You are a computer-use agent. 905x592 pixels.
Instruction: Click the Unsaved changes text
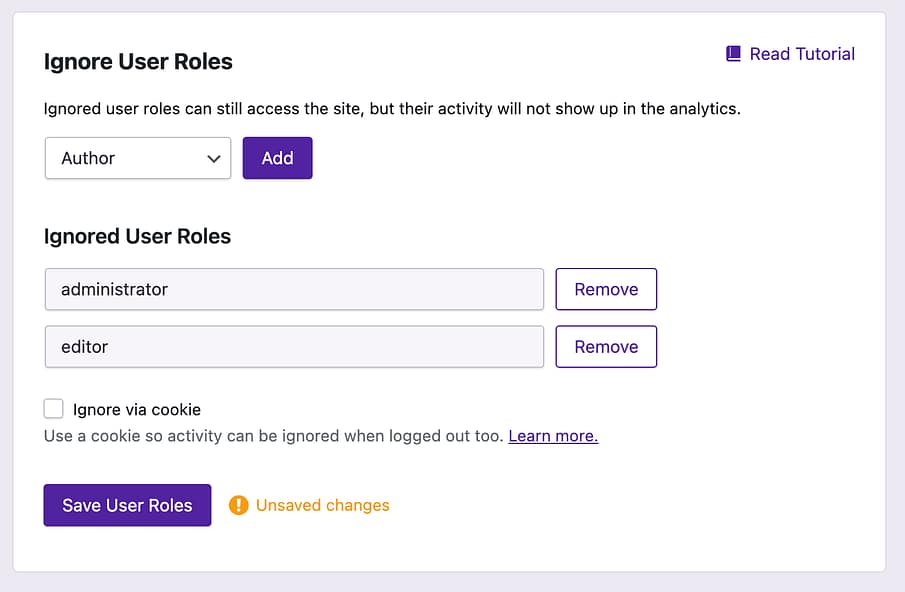322,505
